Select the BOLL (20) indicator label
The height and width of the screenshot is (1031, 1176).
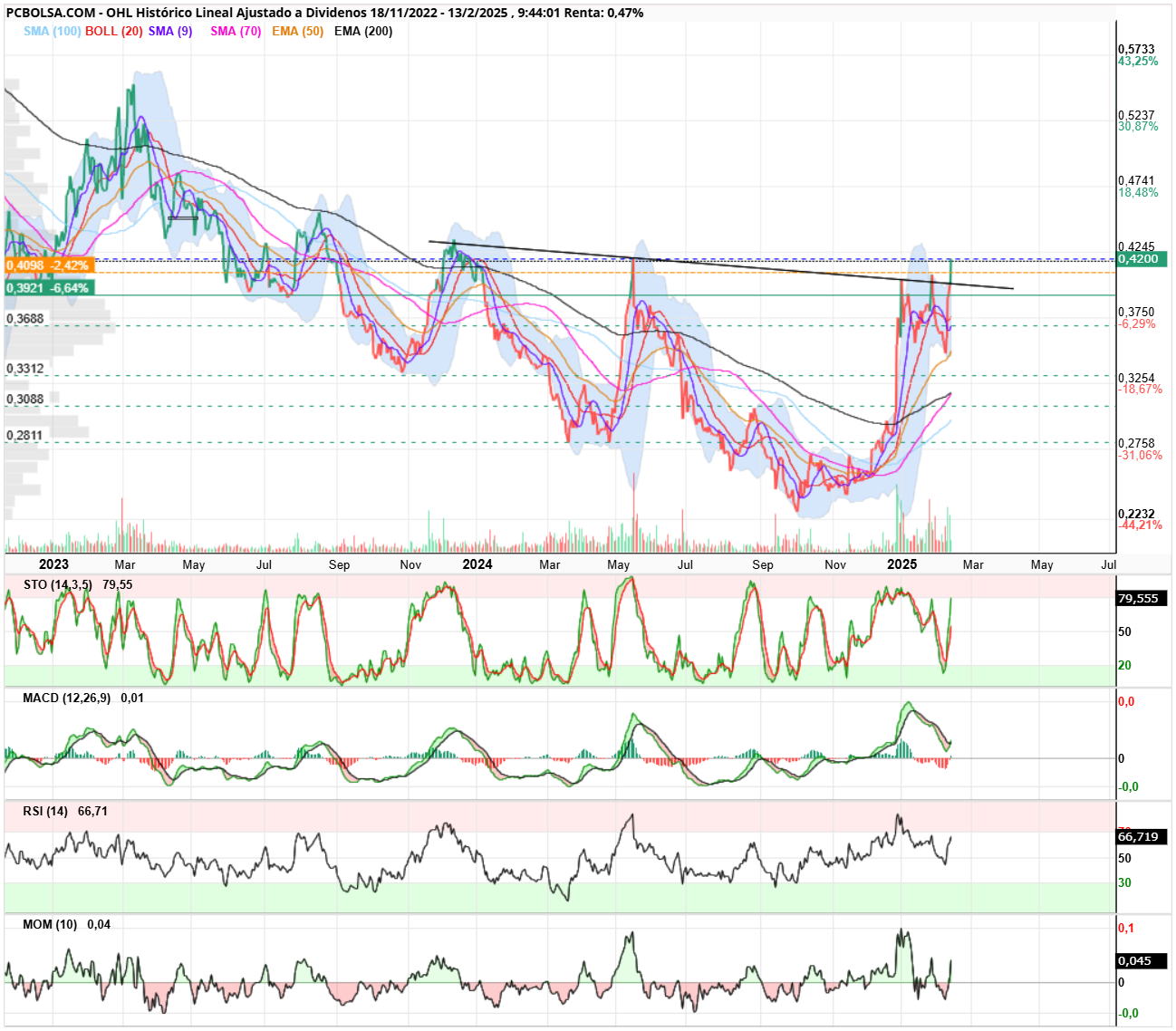click(x=114, y=31)
